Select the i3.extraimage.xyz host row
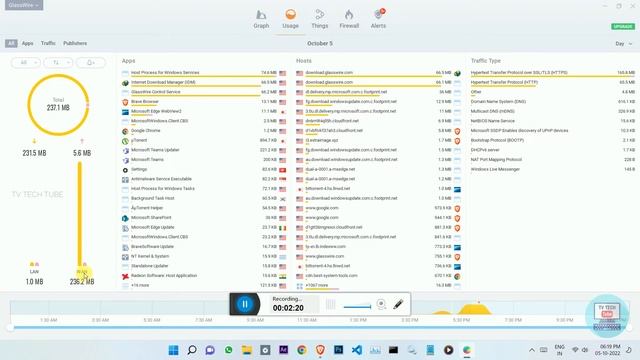Viewport: 640px width, 360px height. click(379, 140)
